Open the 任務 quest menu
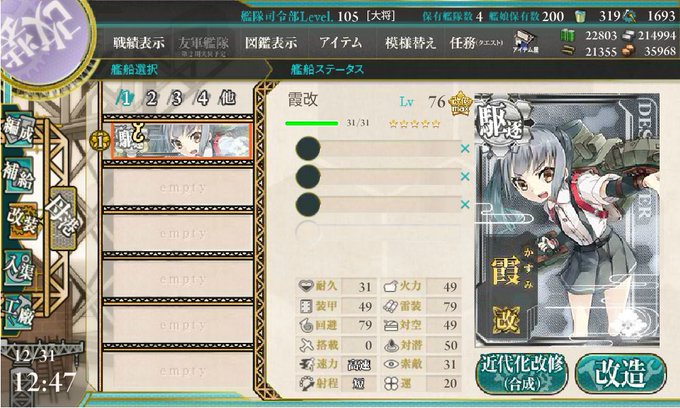The image size is (680, 408). coord(476,43)
